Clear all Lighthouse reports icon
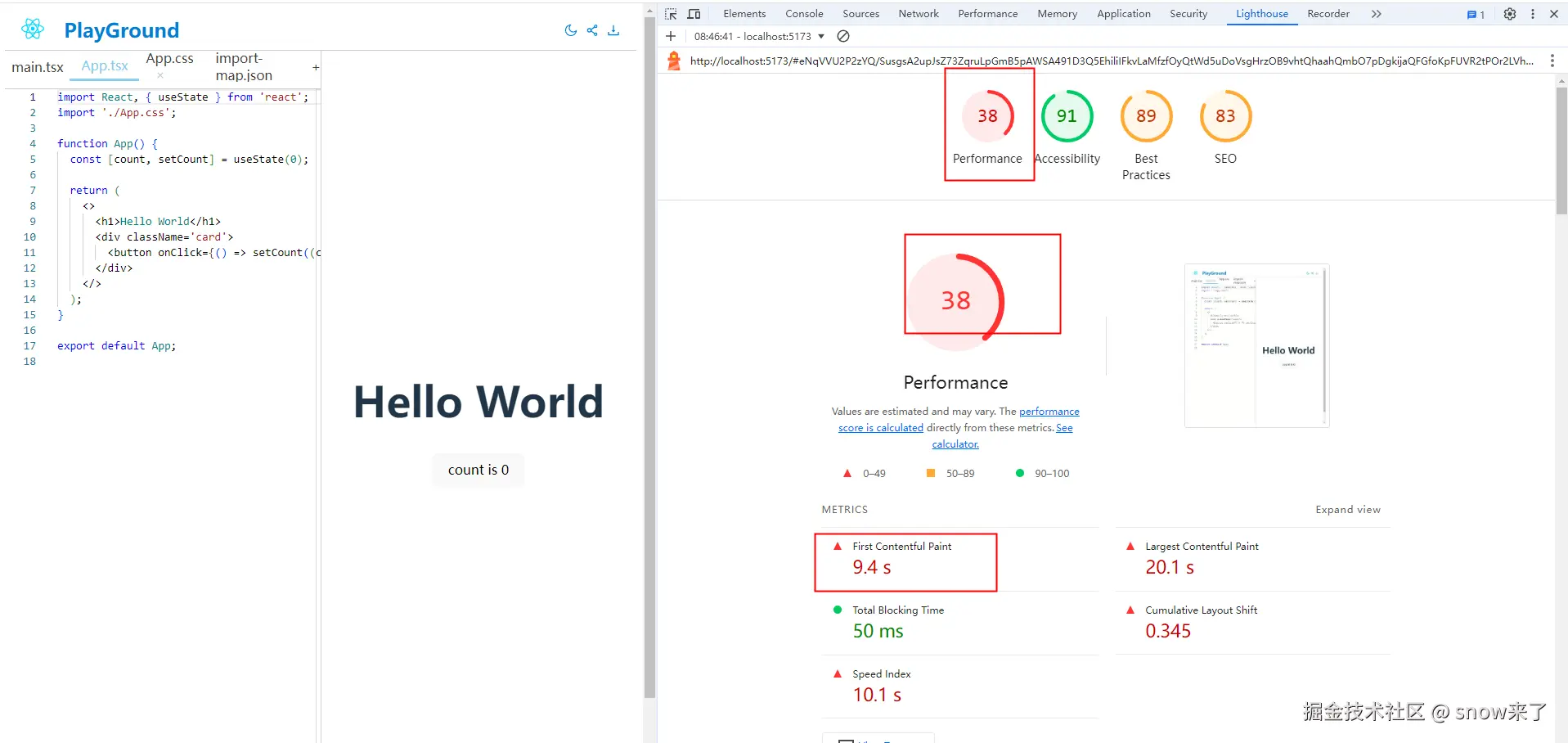The height and width of the screenshot is (743, 1568). tap(843, 36)
